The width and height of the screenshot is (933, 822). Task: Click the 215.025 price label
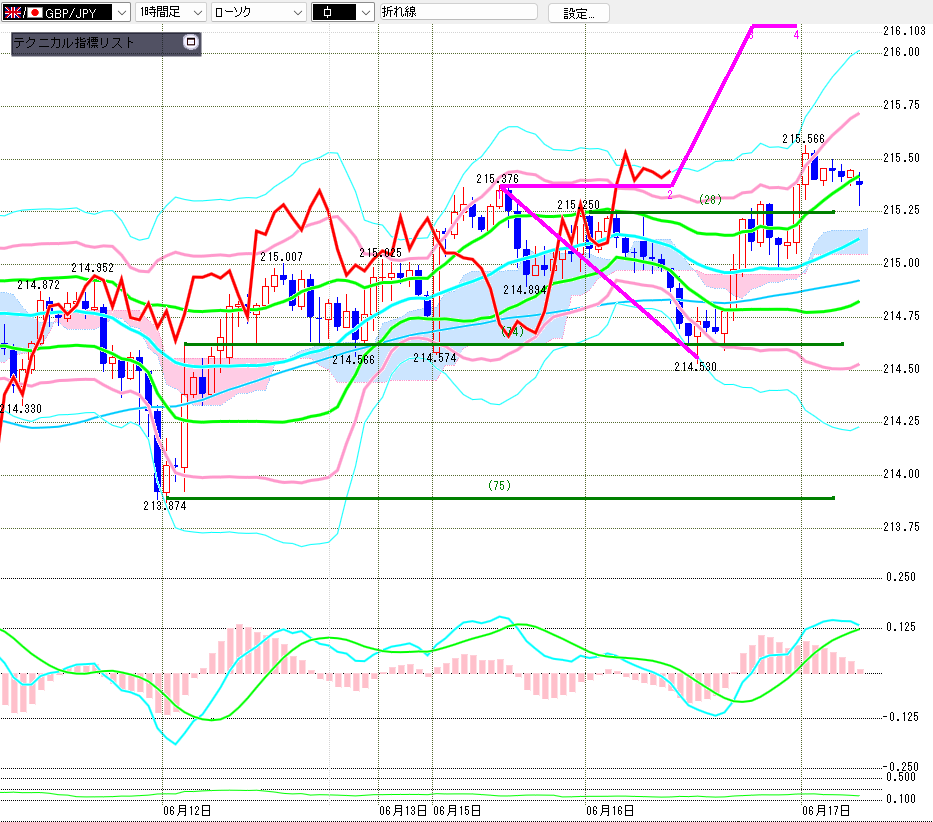coord(381,253)
